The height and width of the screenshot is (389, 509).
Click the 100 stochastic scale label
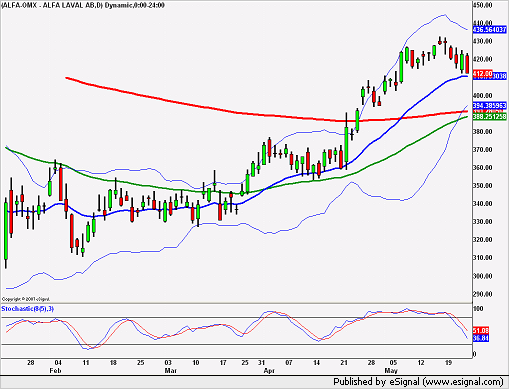(x=478, y=309)
